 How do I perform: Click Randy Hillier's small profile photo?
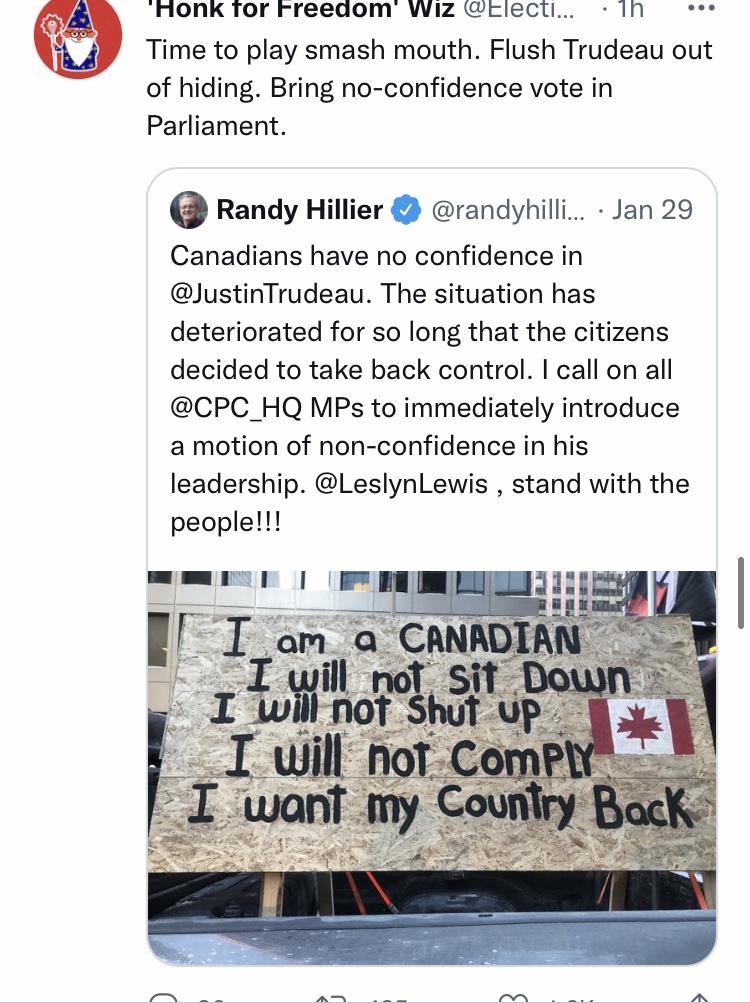(189, 210)
